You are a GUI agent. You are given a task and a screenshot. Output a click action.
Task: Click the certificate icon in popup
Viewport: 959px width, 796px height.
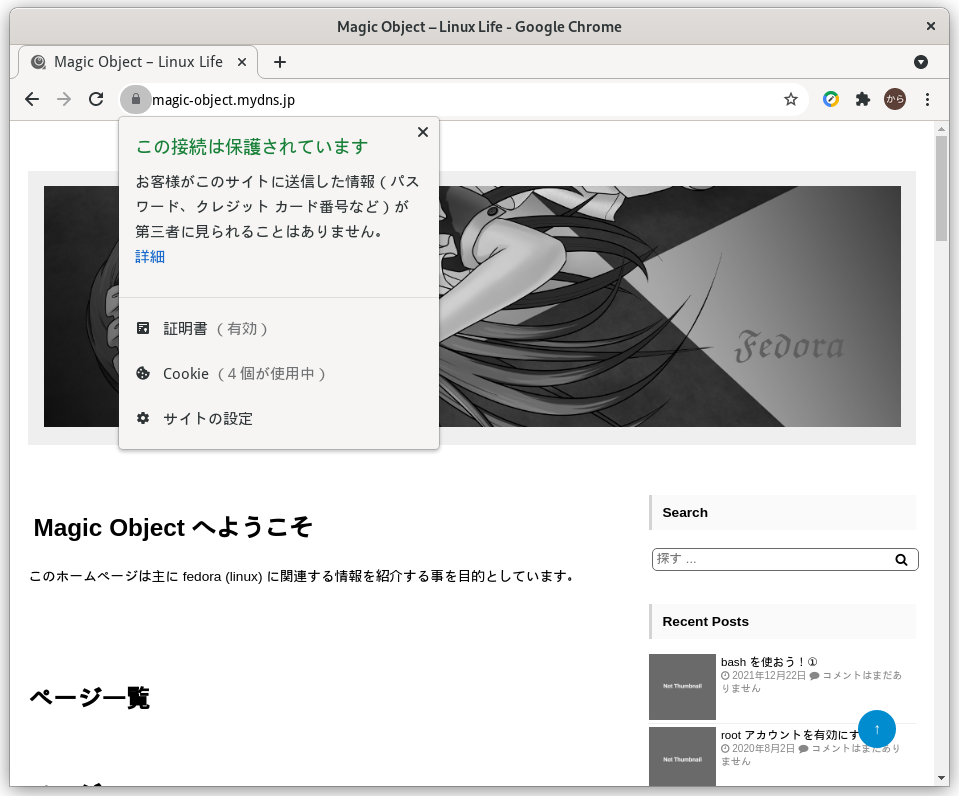tap(143, 329)
